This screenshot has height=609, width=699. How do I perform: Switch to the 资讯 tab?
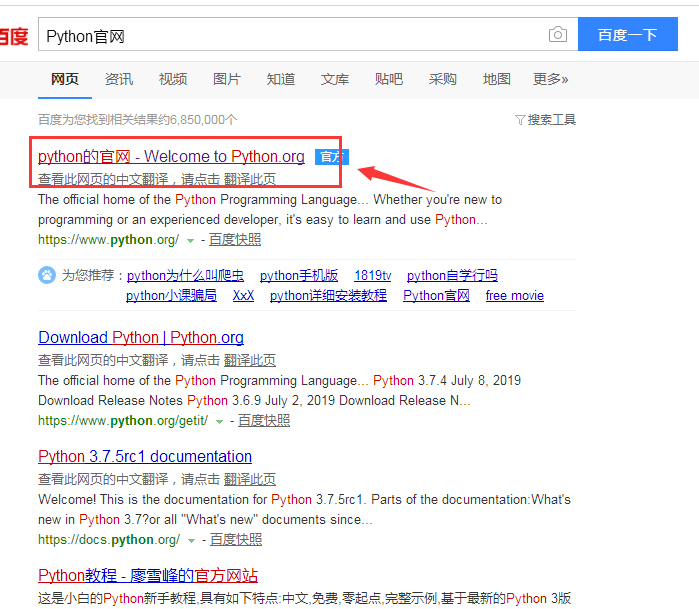point(119,79)
